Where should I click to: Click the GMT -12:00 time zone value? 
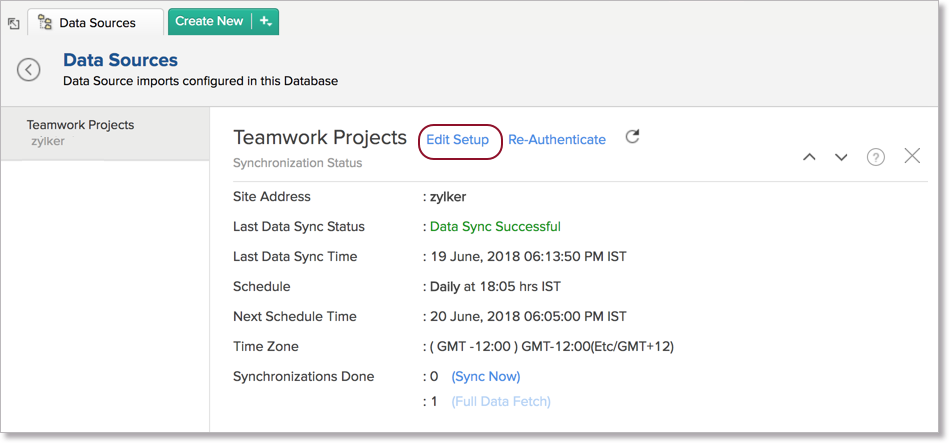[552, 347]
